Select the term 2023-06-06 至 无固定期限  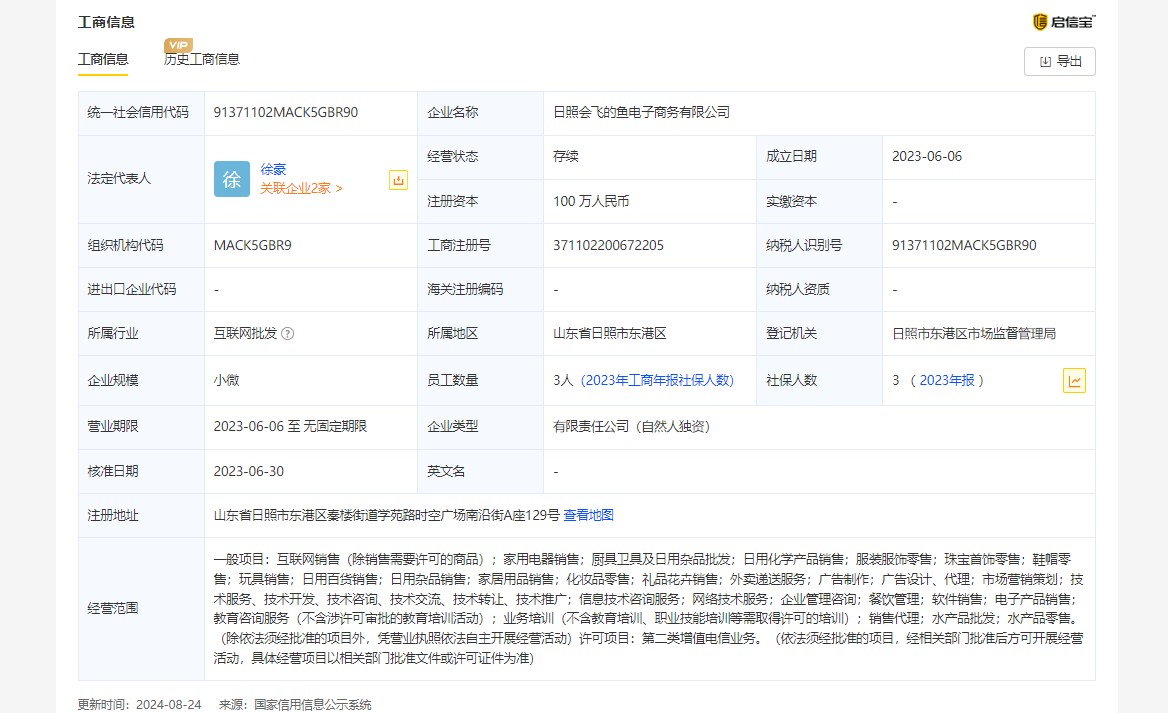291,426
